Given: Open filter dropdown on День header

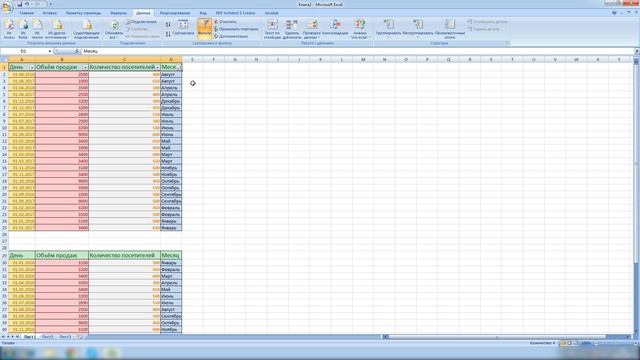Looking at the screenshot, I should coord(32,67).
